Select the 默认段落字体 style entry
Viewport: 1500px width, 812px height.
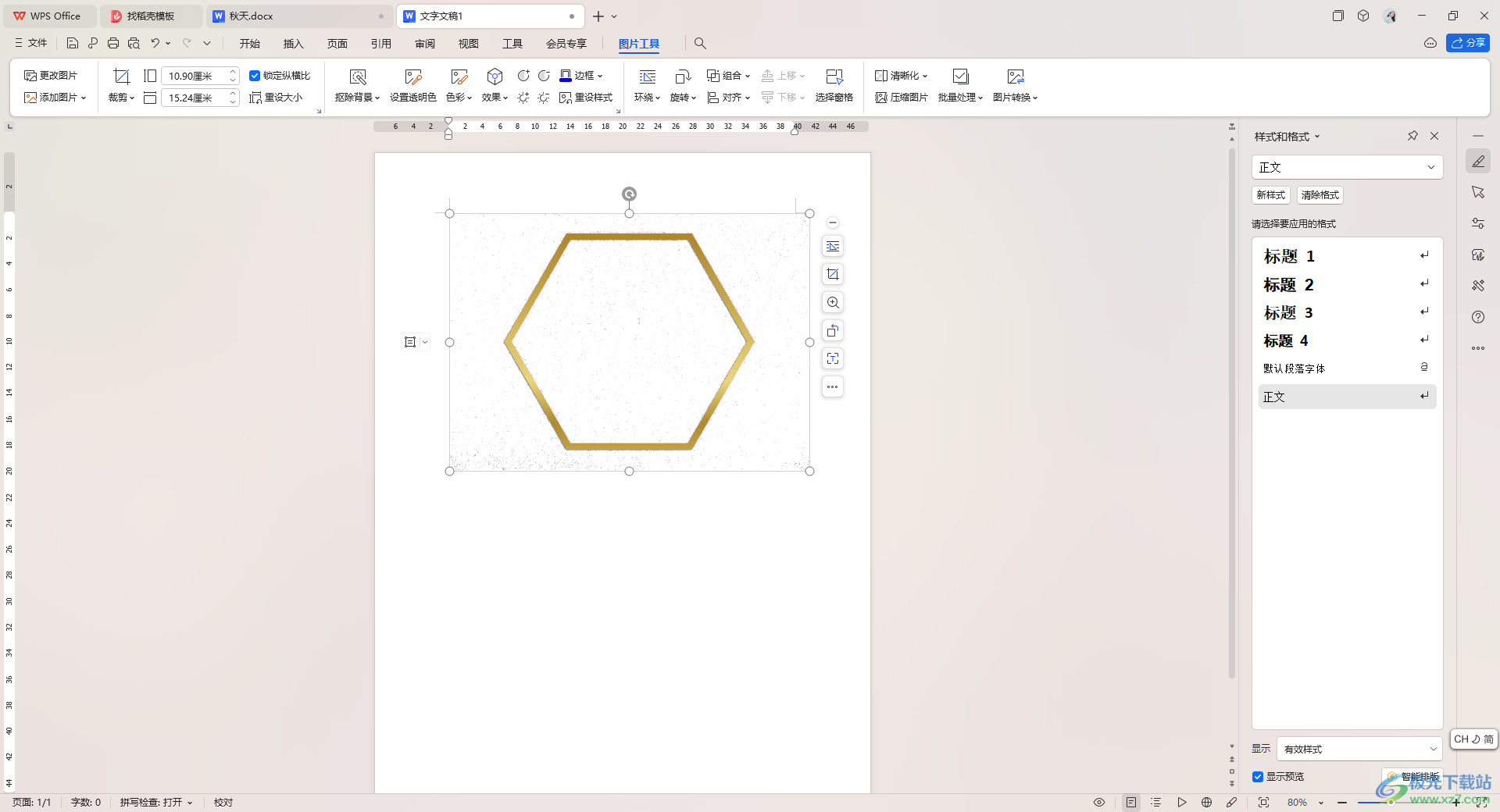(x=1347, y=368)
